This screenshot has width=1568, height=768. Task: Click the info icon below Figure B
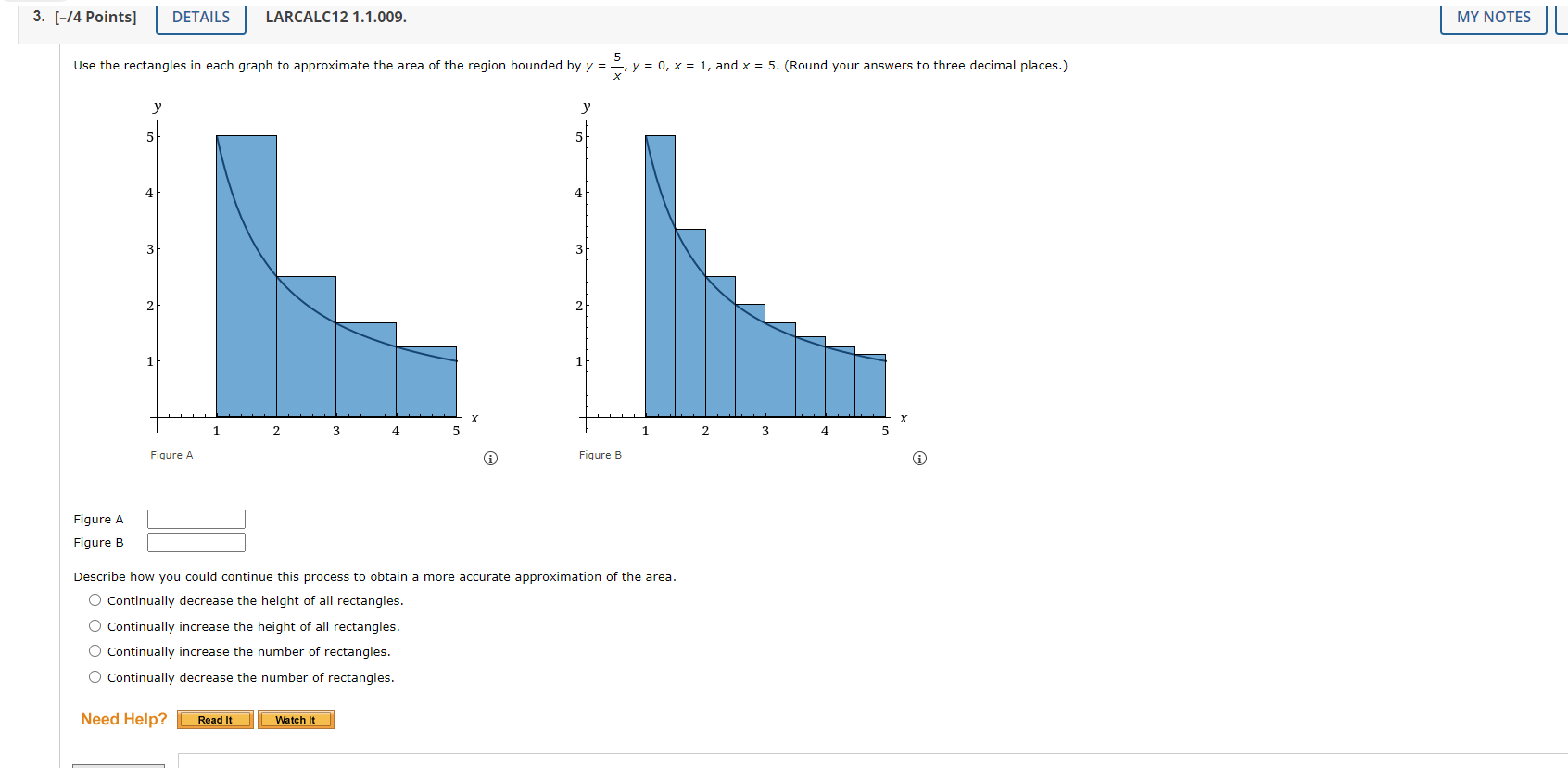coord(919,458)
